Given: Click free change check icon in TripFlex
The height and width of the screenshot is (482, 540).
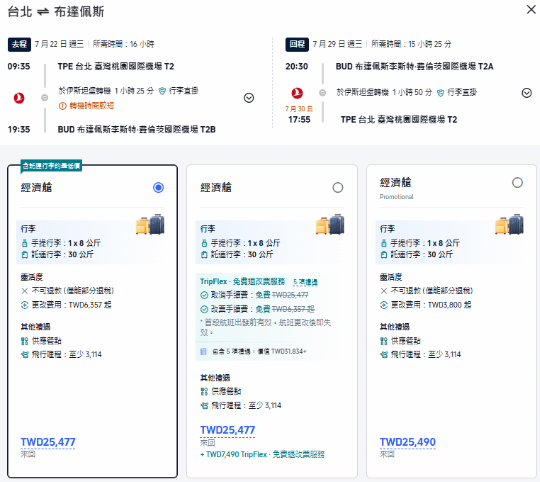Looking at the screenshot, I should (x=204, y=309).
